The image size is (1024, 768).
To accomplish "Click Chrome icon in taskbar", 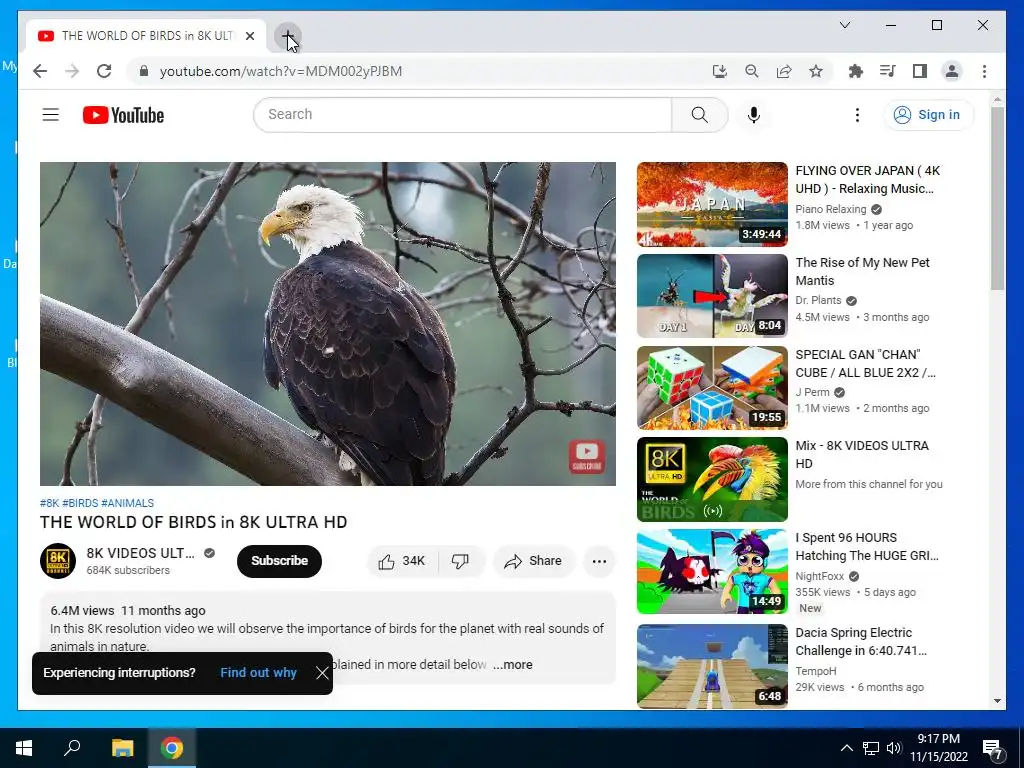I will coord(172,748).
